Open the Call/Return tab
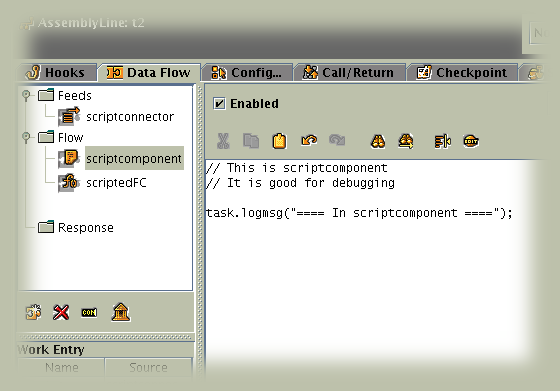Image resolution: width=560 pixels, height=391 pixels. (x=349, y=72)
